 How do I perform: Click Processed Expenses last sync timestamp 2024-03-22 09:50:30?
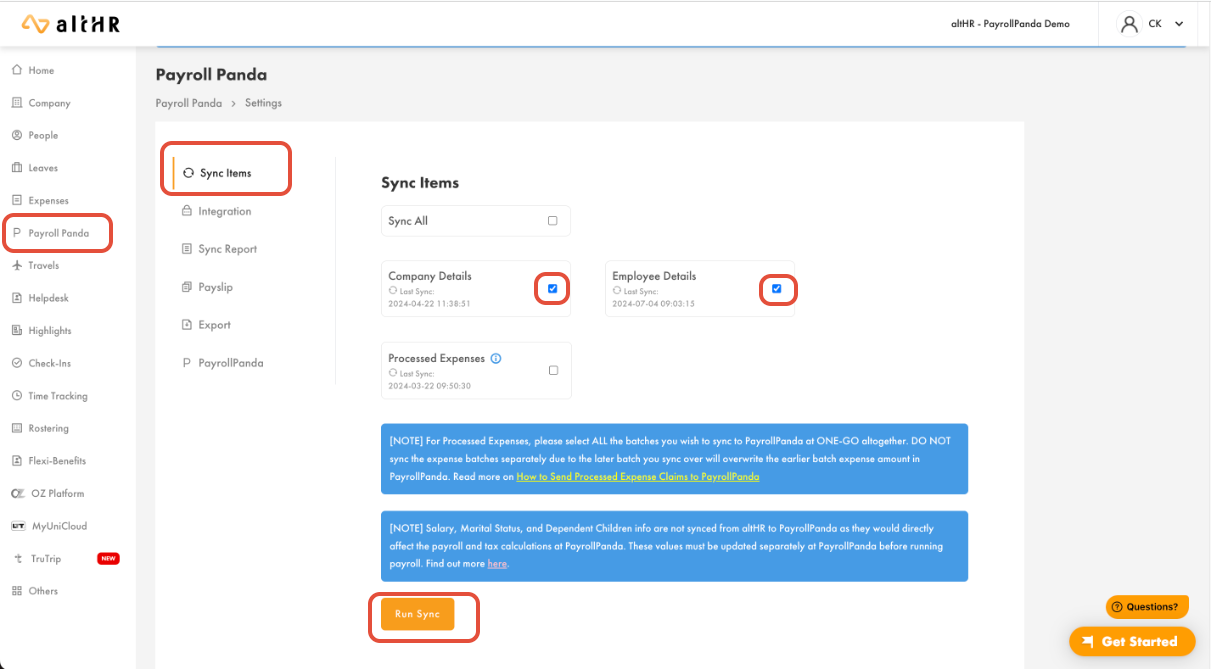429,385
